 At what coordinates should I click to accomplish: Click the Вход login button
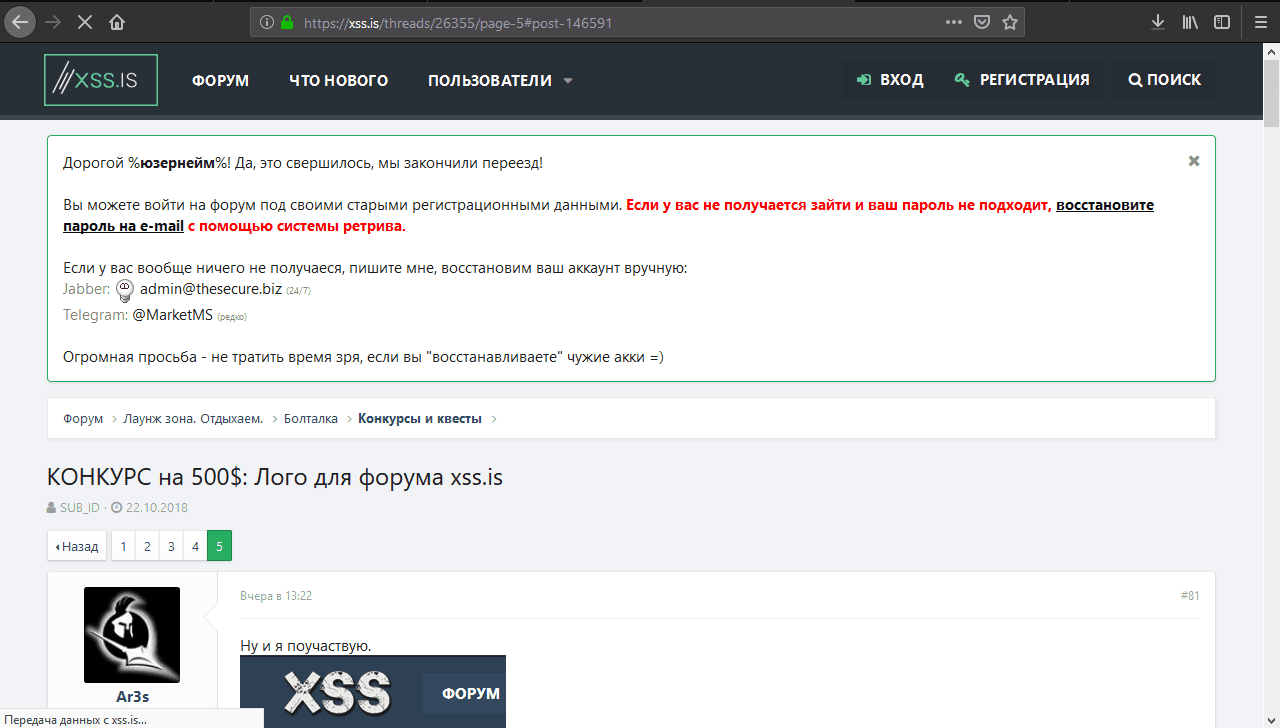point(890,80)
